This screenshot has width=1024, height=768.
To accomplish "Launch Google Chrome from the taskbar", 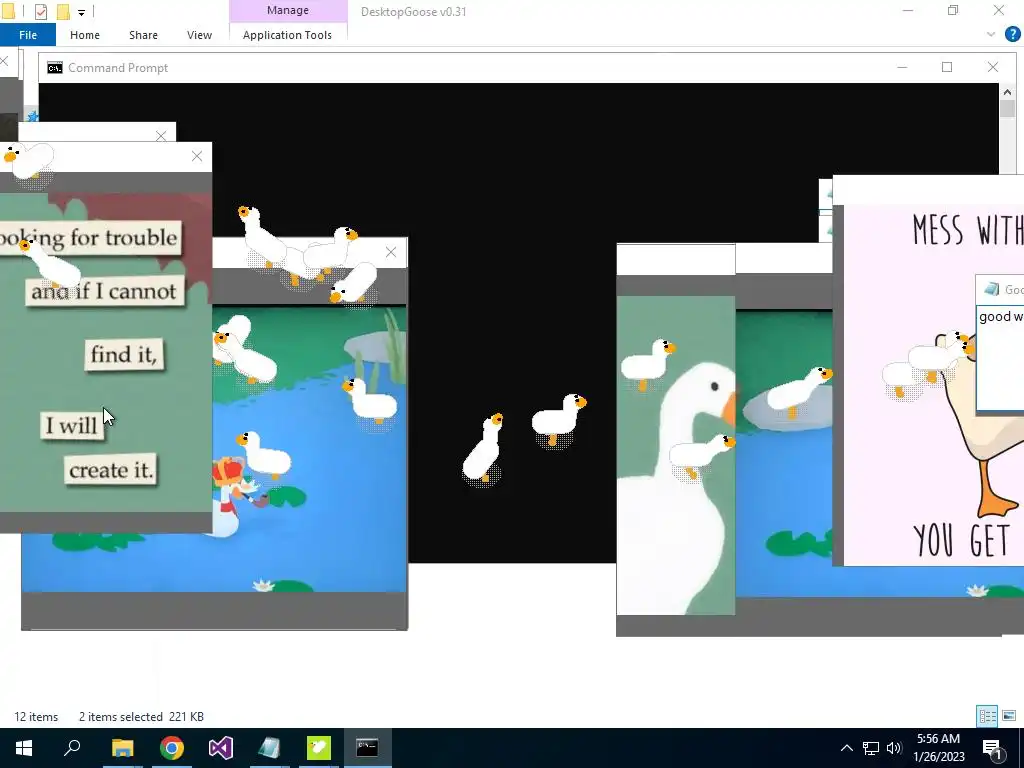I will [x=172, y=748].
